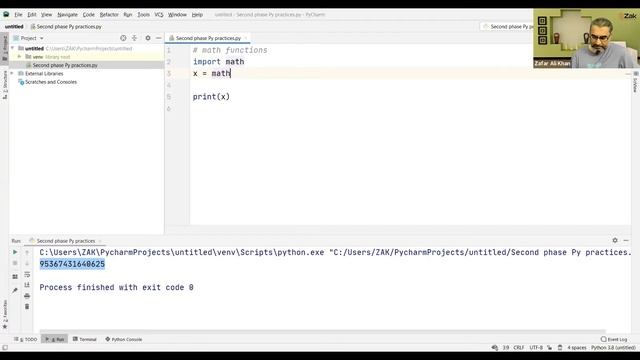The image size is (640, 360).
Task: Open the Help menu
Action: click(197, 15)
